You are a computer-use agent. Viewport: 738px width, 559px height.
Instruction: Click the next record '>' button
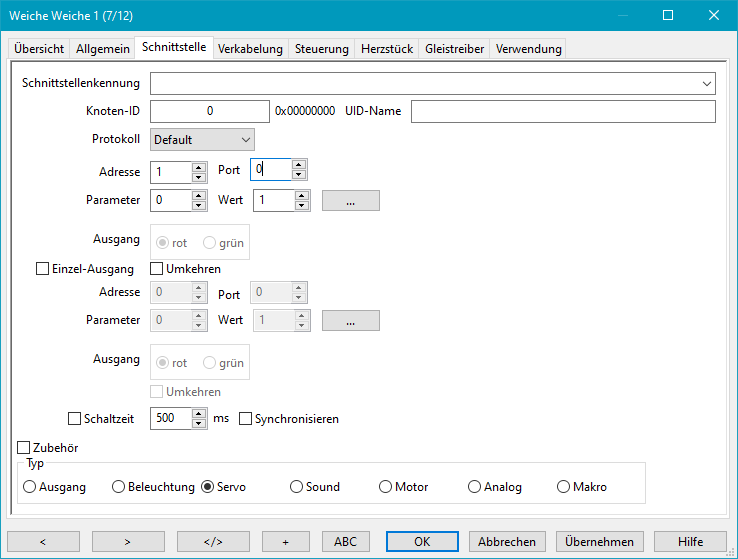128,541
